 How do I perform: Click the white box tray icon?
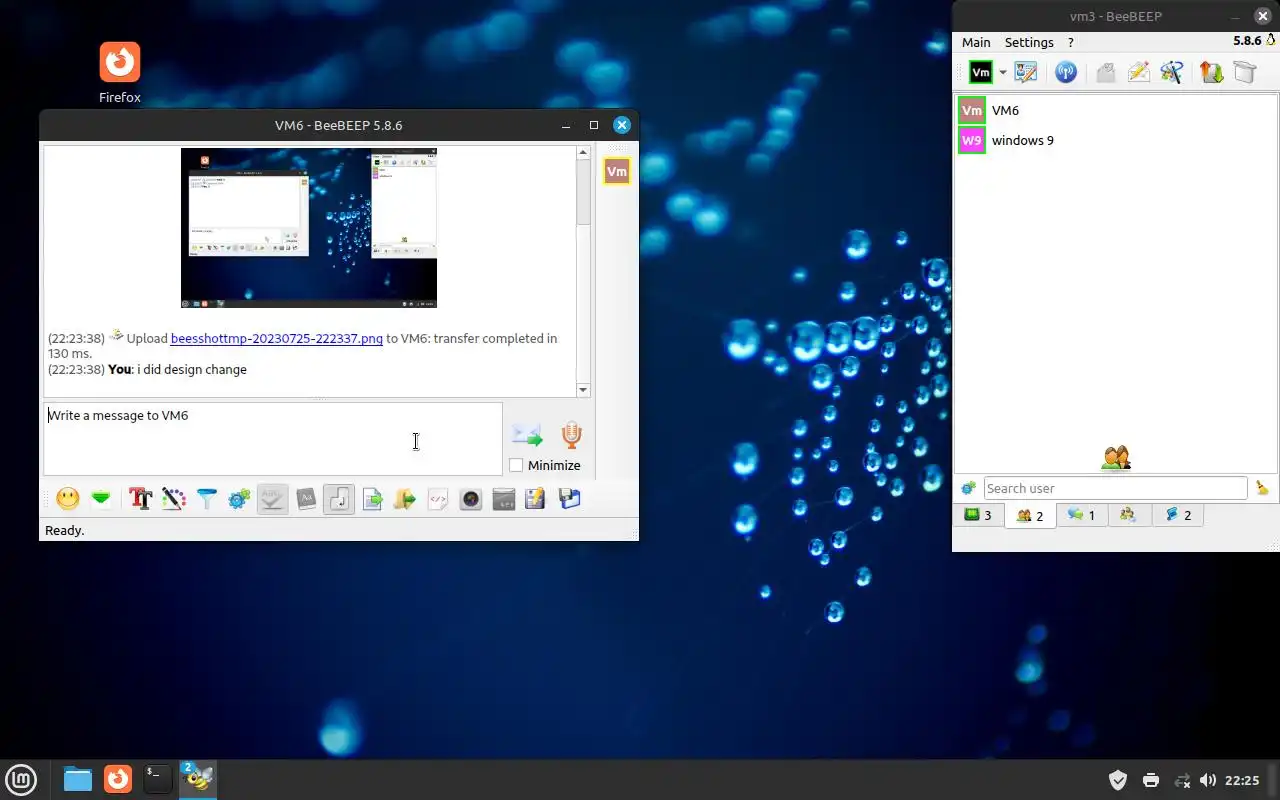click(x=1244, y=72)
